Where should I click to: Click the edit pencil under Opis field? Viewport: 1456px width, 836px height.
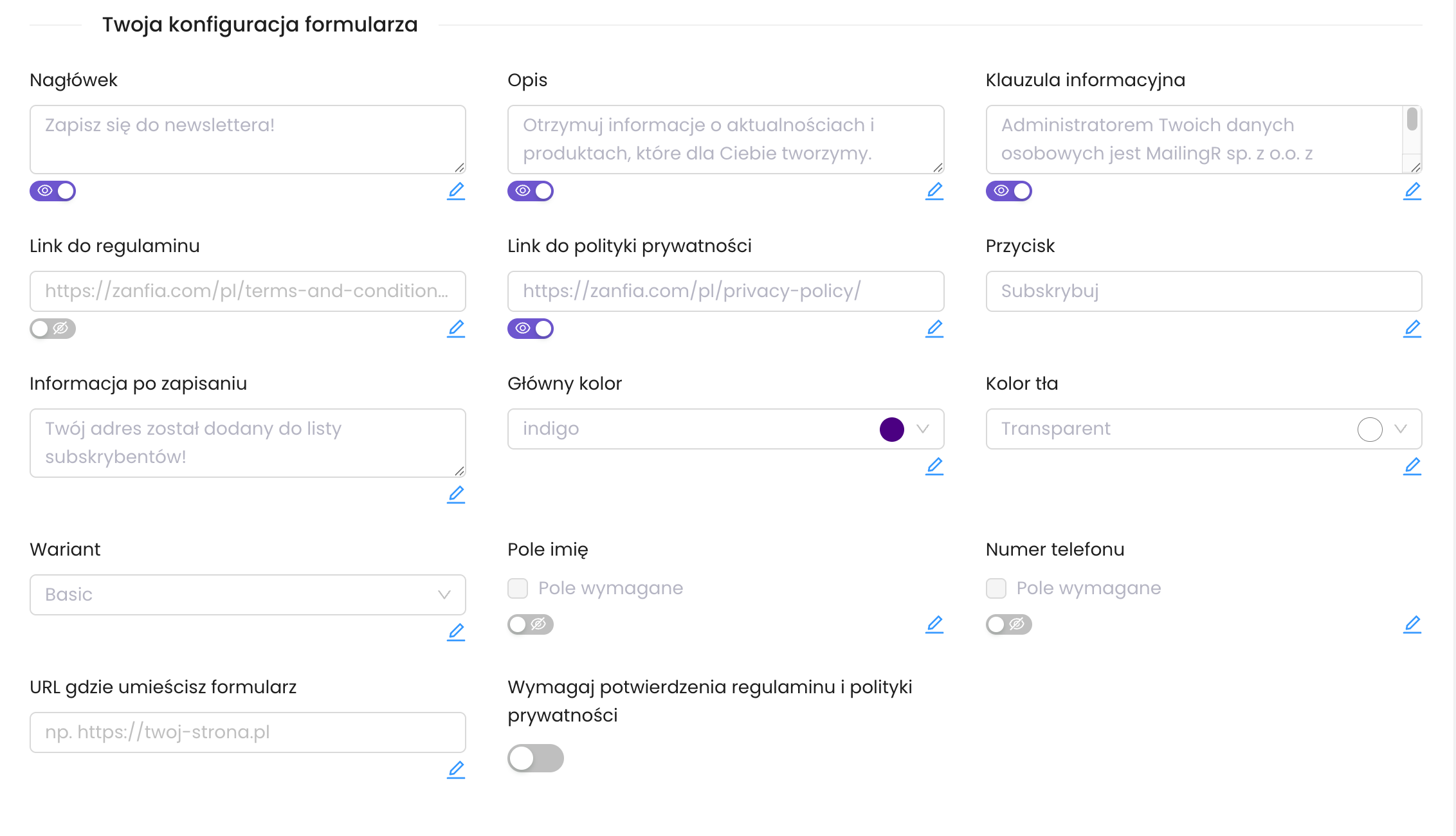click(934, 191)
